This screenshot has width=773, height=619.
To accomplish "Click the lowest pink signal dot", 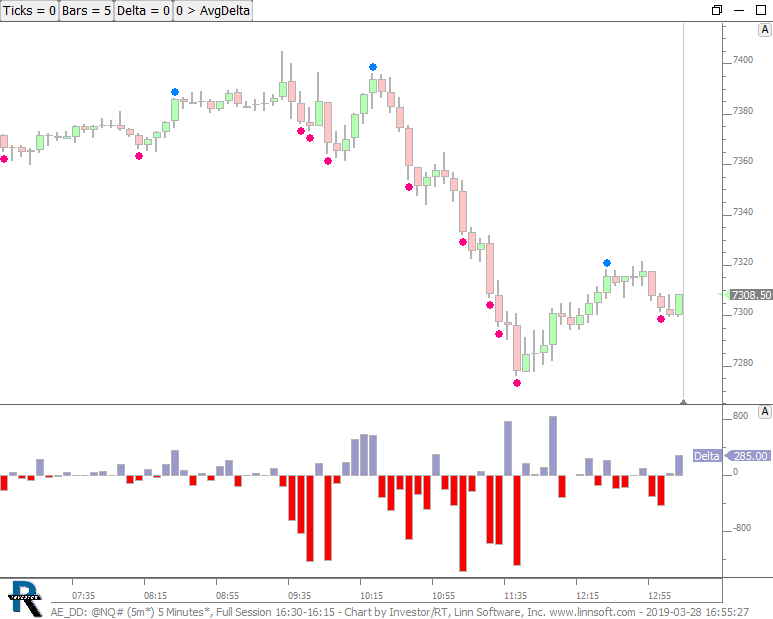I will [x=517, y=383].
